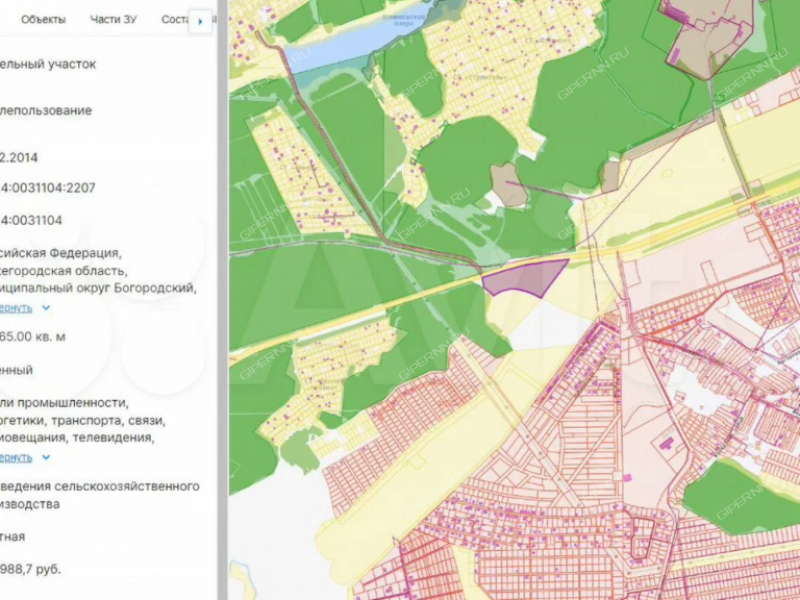The width and height of the screenshot is (800, 600).
Task: Click the сельскохозяйственного permitted-use text
Action: (x=100, y=486)
